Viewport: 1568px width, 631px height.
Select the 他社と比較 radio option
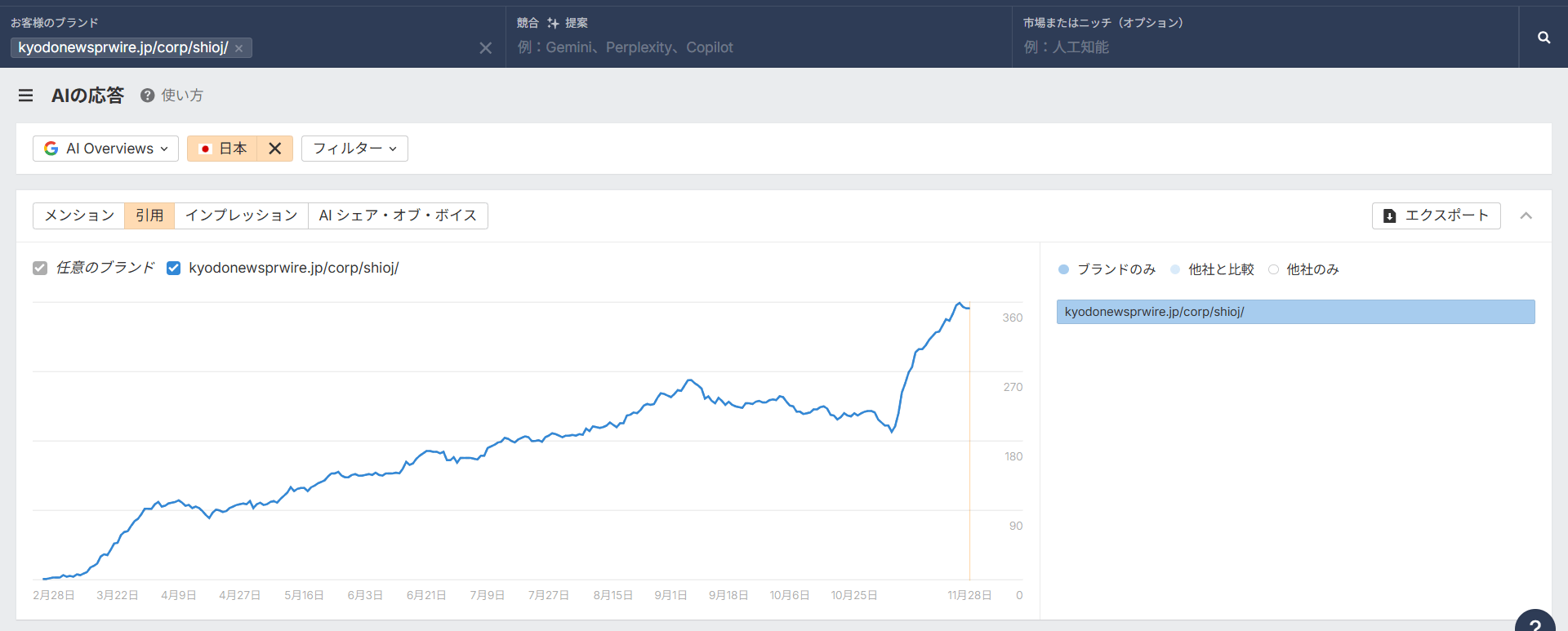(1175, 269)
